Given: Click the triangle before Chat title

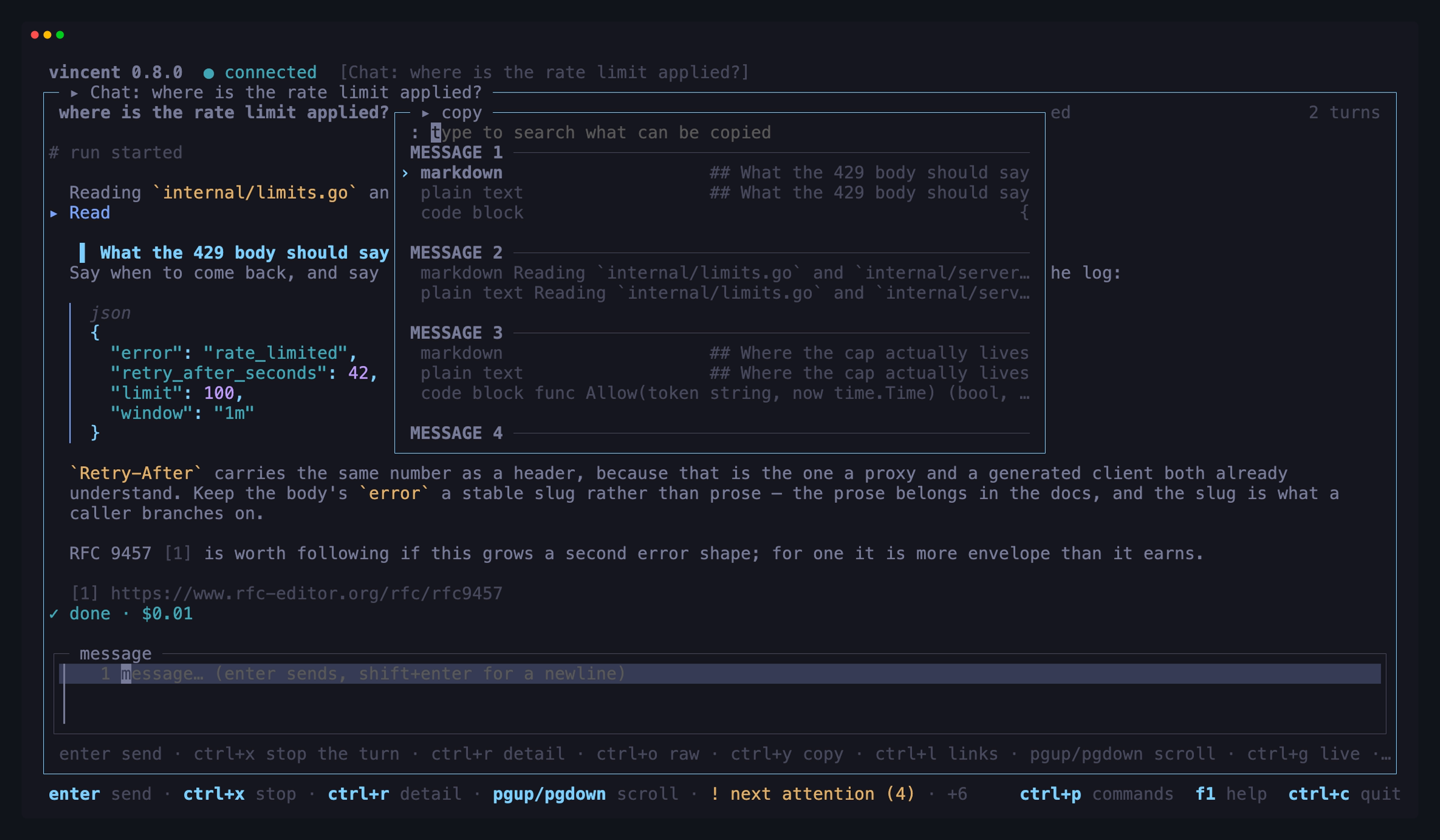Looking at the screenshot, I should [74, 93].
